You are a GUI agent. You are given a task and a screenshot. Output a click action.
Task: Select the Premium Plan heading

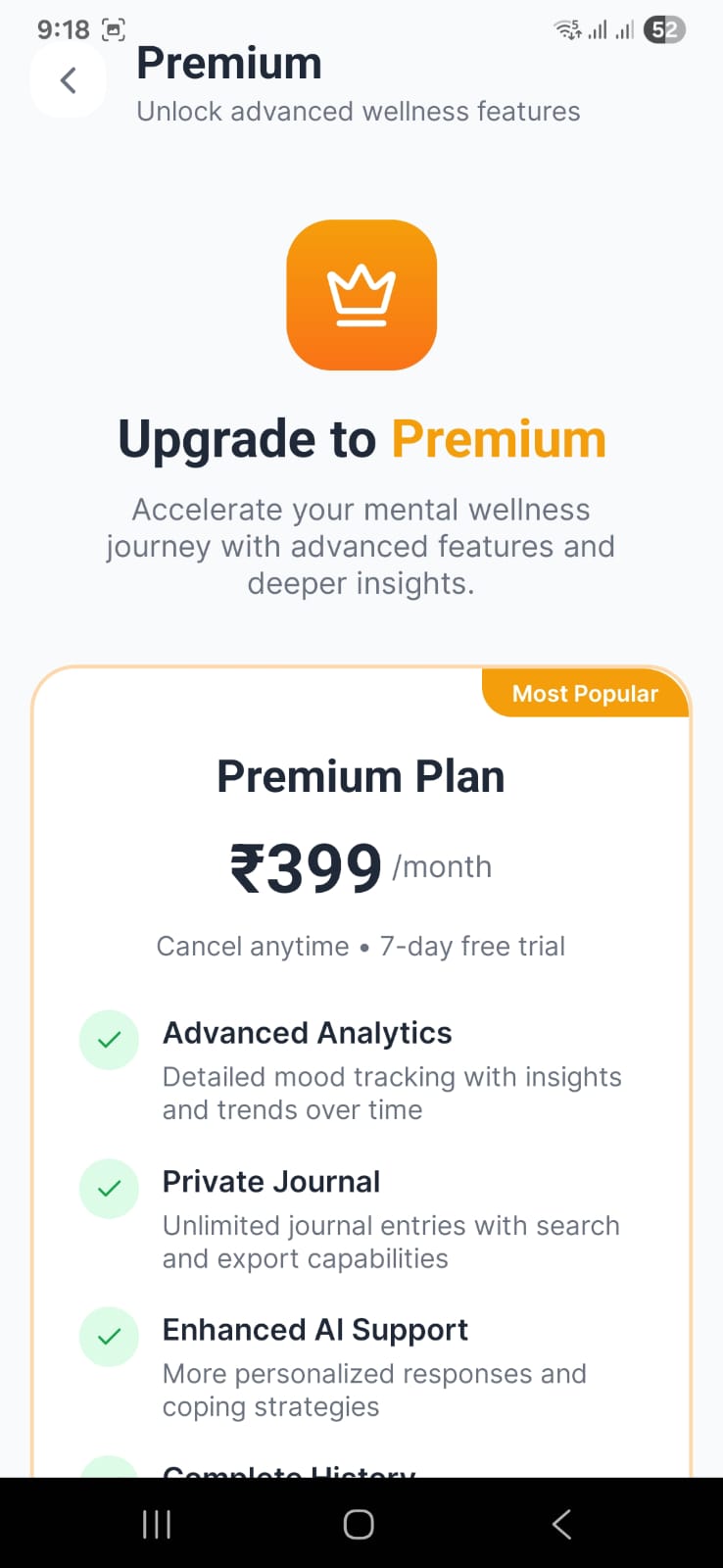click(x=361, y=776)
